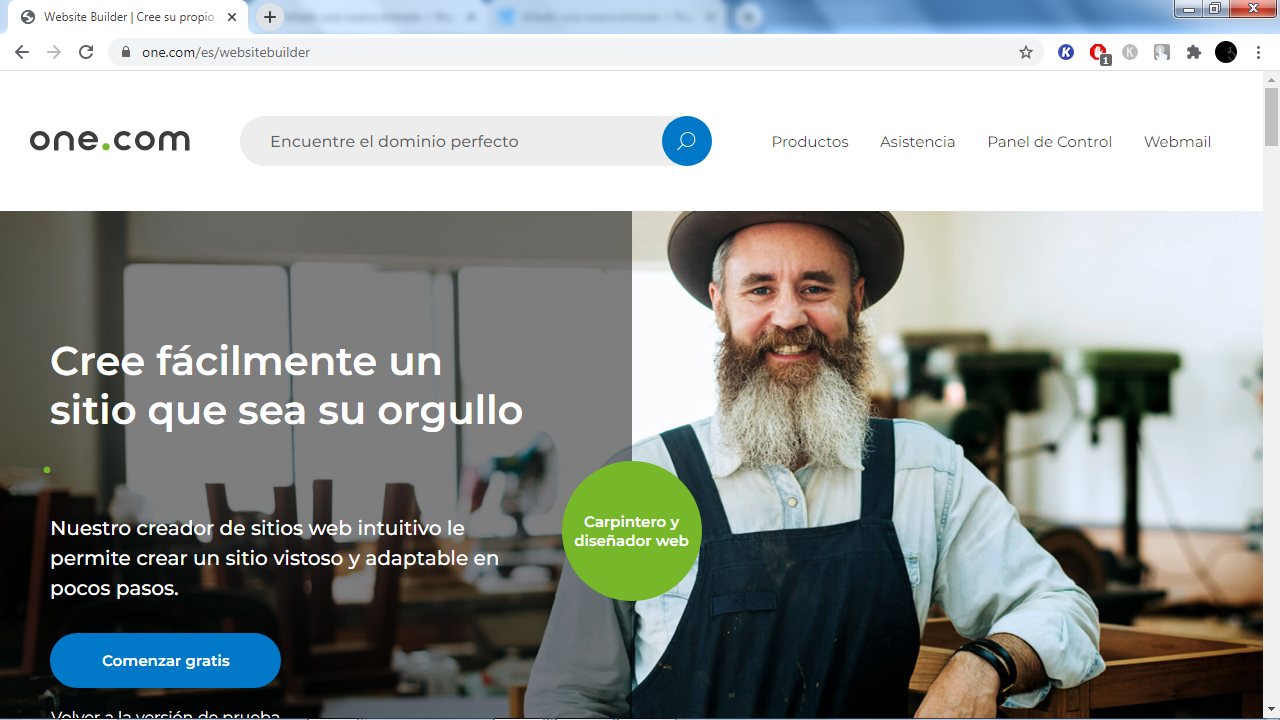Image resolution: width=1280 pixels, height=720 pixels.
Task: Open the Chrome Extensions puzzle icon
Action: click(1193, 52)
